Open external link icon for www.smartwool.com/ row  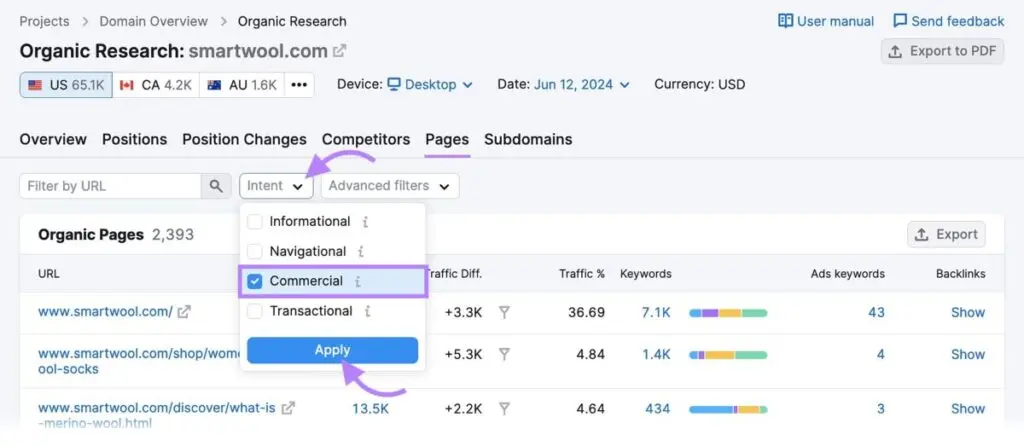184,312
